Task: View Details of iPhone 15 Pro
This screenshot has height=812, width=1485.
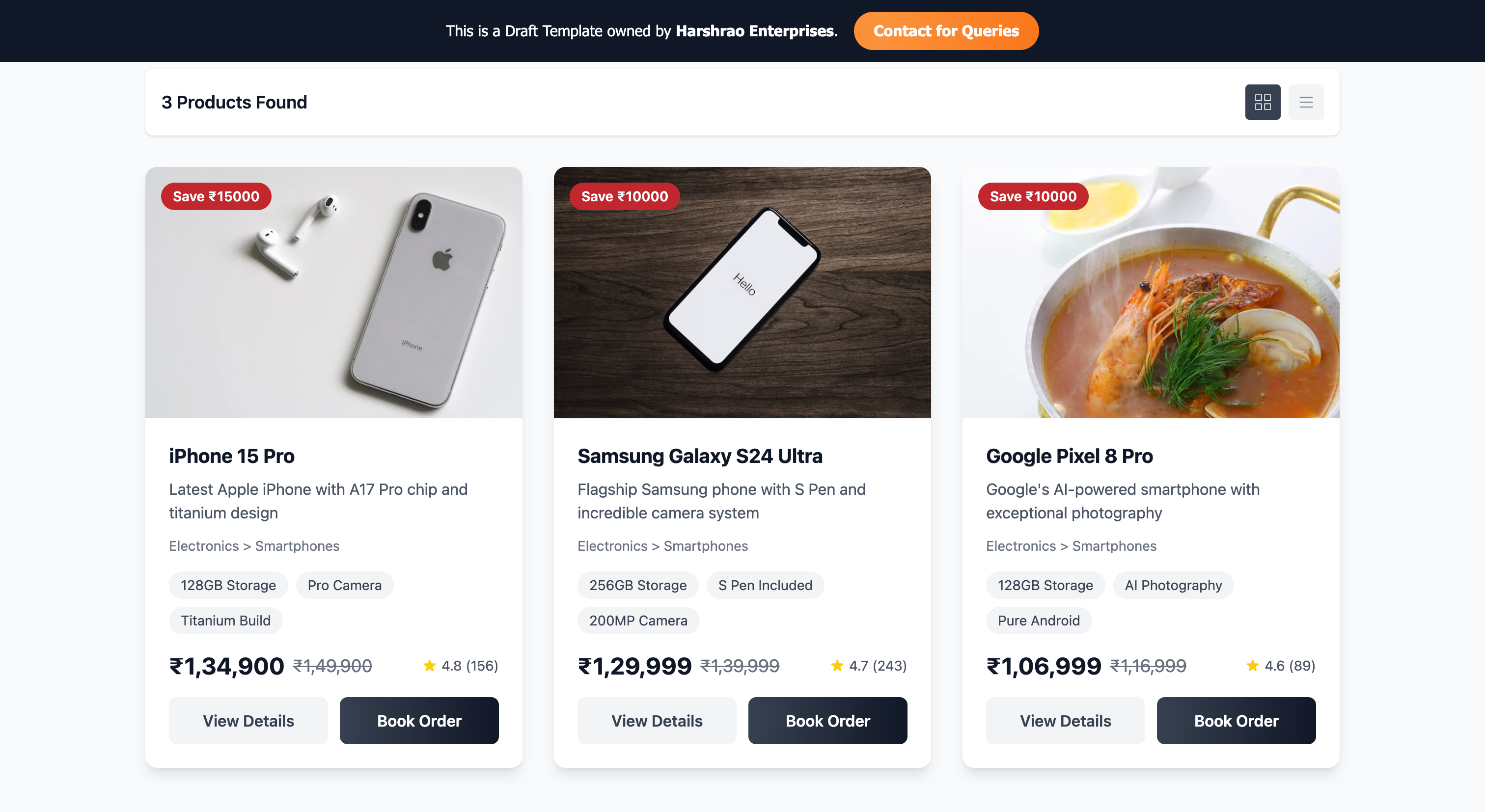Action: [x=248, y=720]
